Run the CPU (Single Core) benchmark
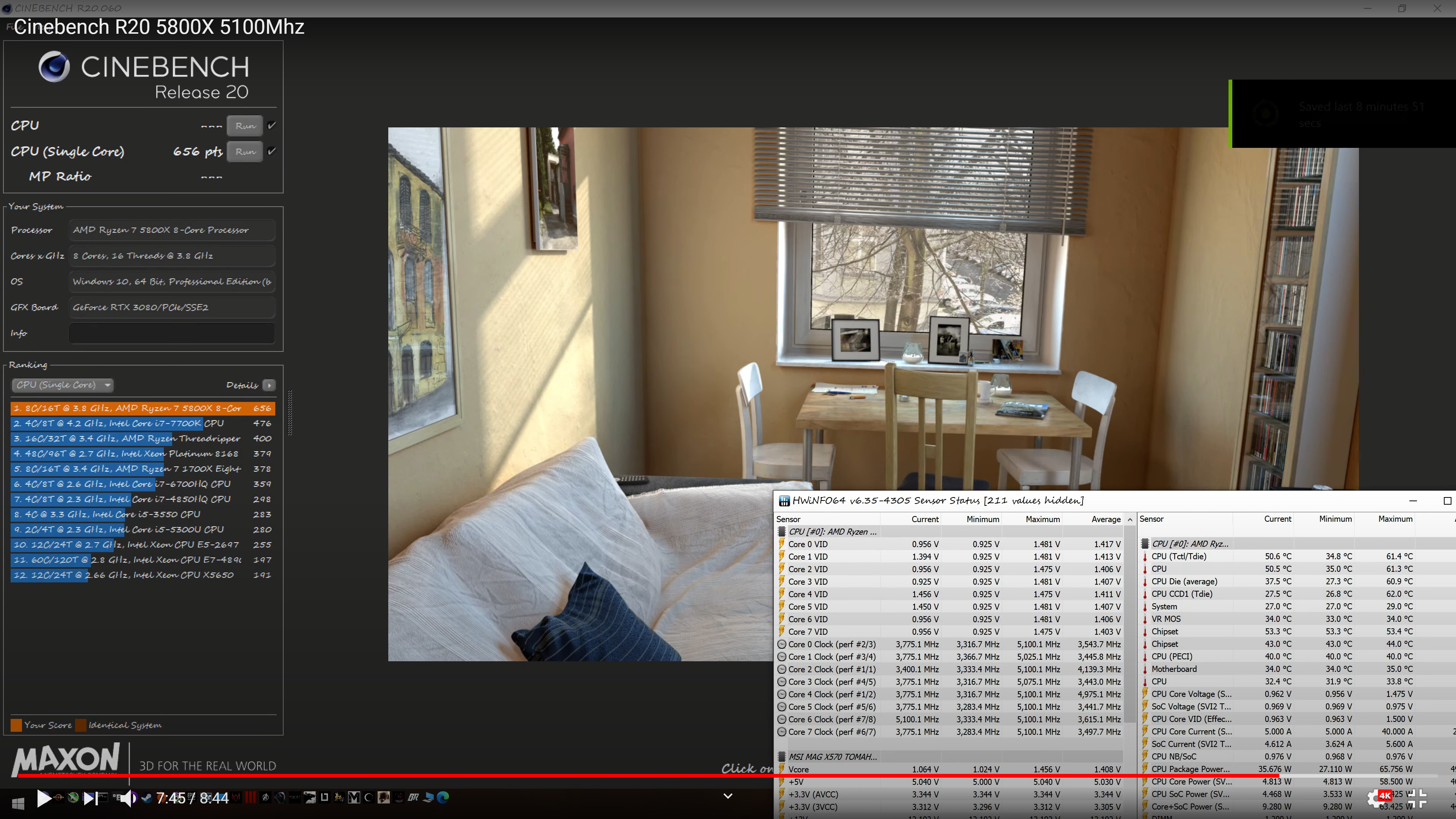Image resolution: width=1456 pixels, height=819 pixels. click(245, 152)
